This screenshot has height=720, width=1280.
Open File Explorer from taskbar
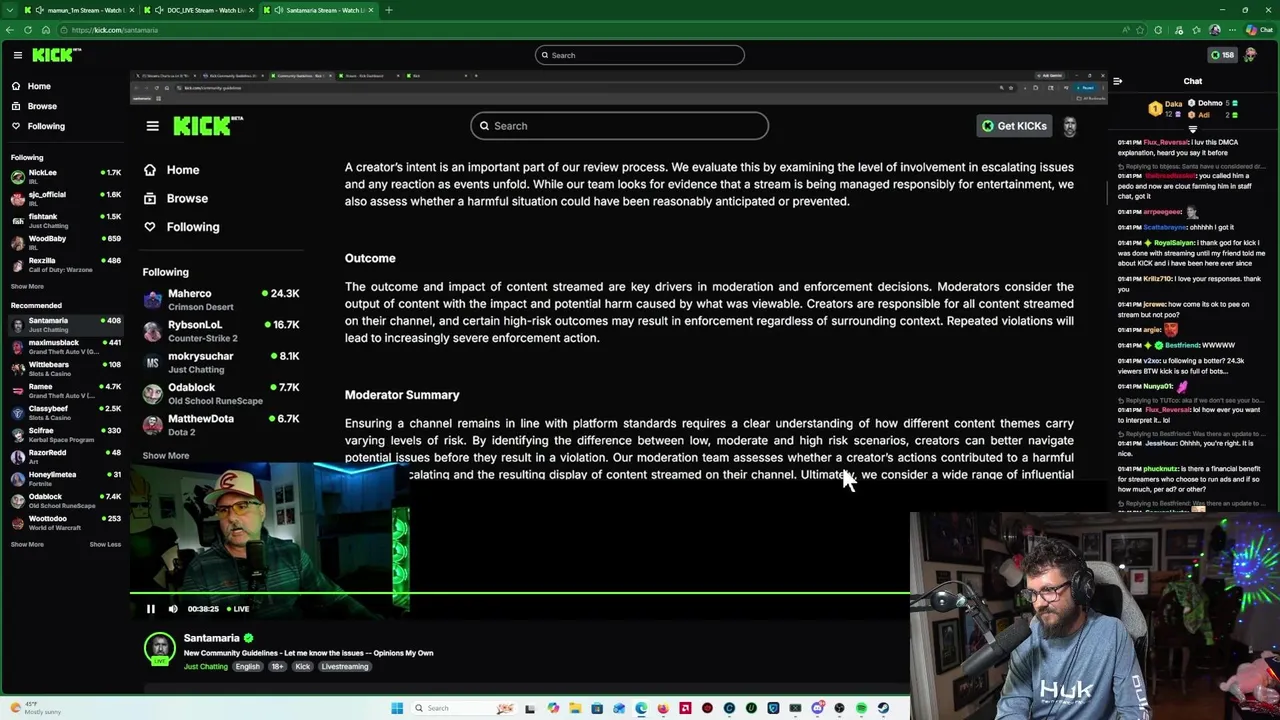point(575,709)
